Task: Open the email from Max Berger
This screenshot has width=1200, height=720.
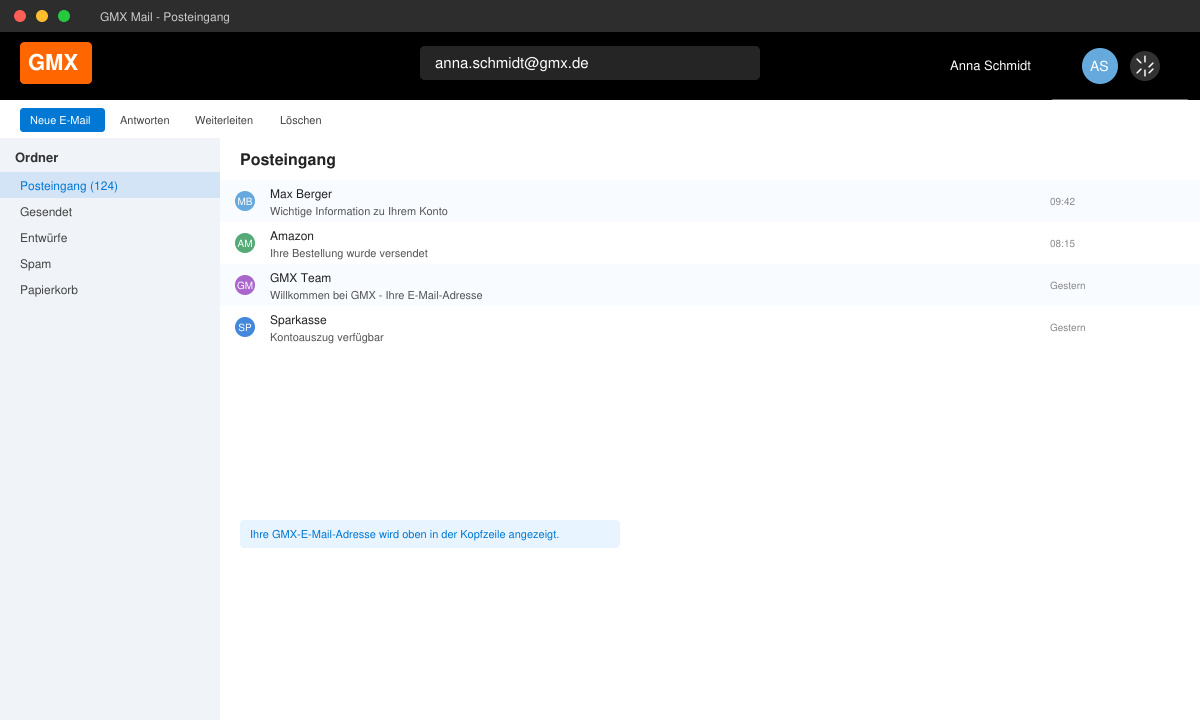Action: click(710, 201)
